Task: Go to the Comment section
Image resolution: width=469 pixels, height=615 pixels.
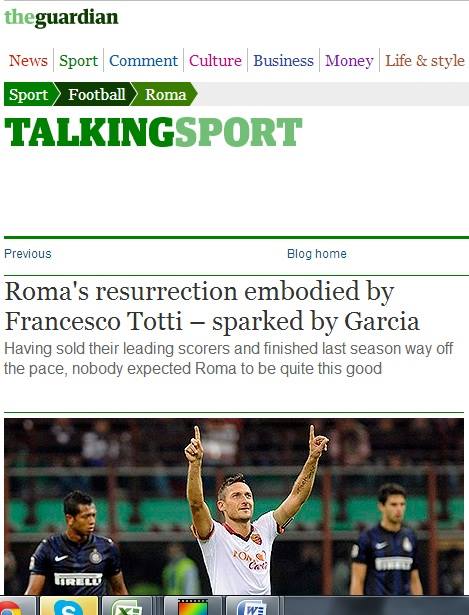Action: point(144,60)
